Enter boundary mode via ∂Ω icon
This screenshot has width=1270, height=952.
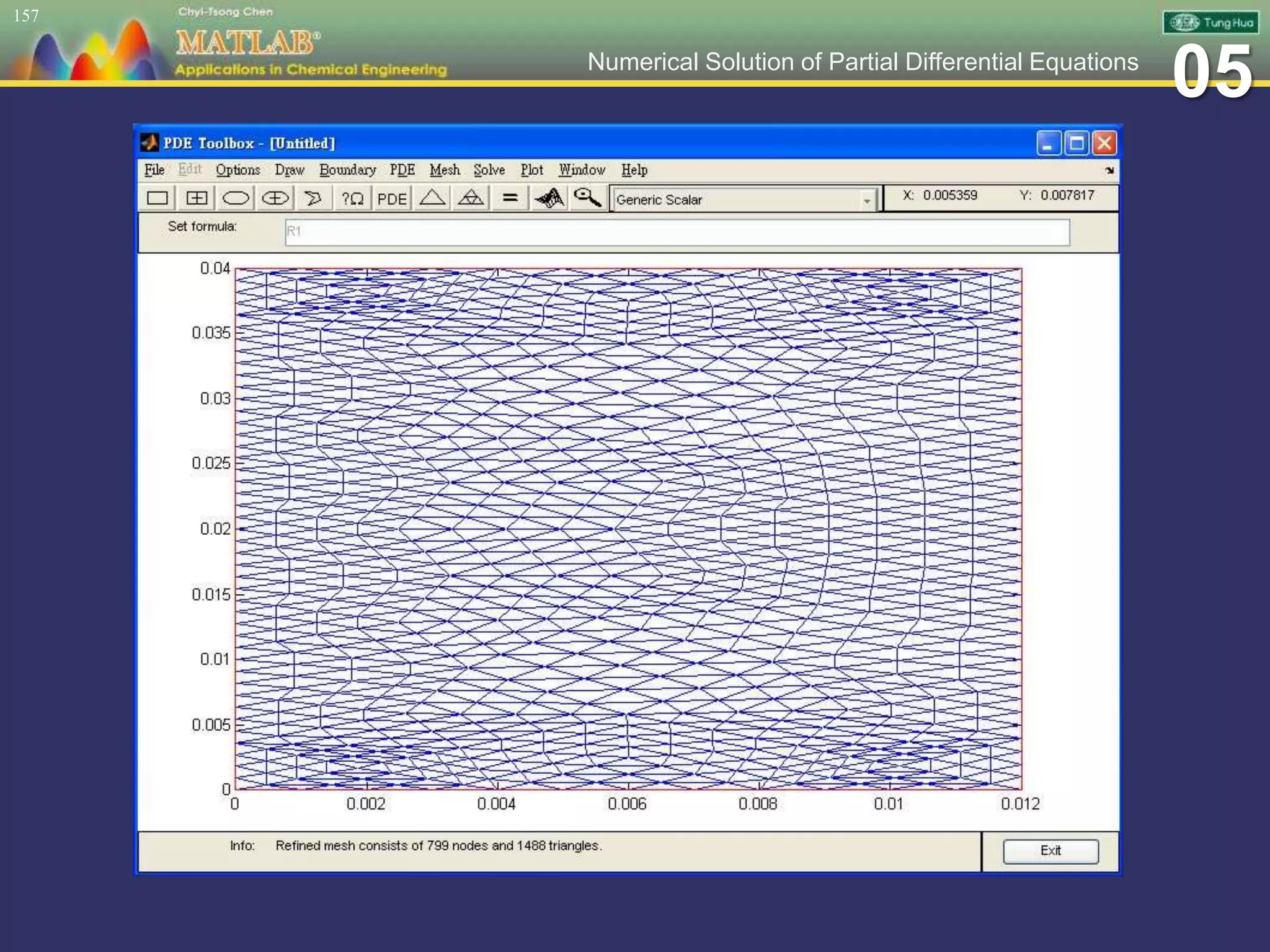pos(353,198)
